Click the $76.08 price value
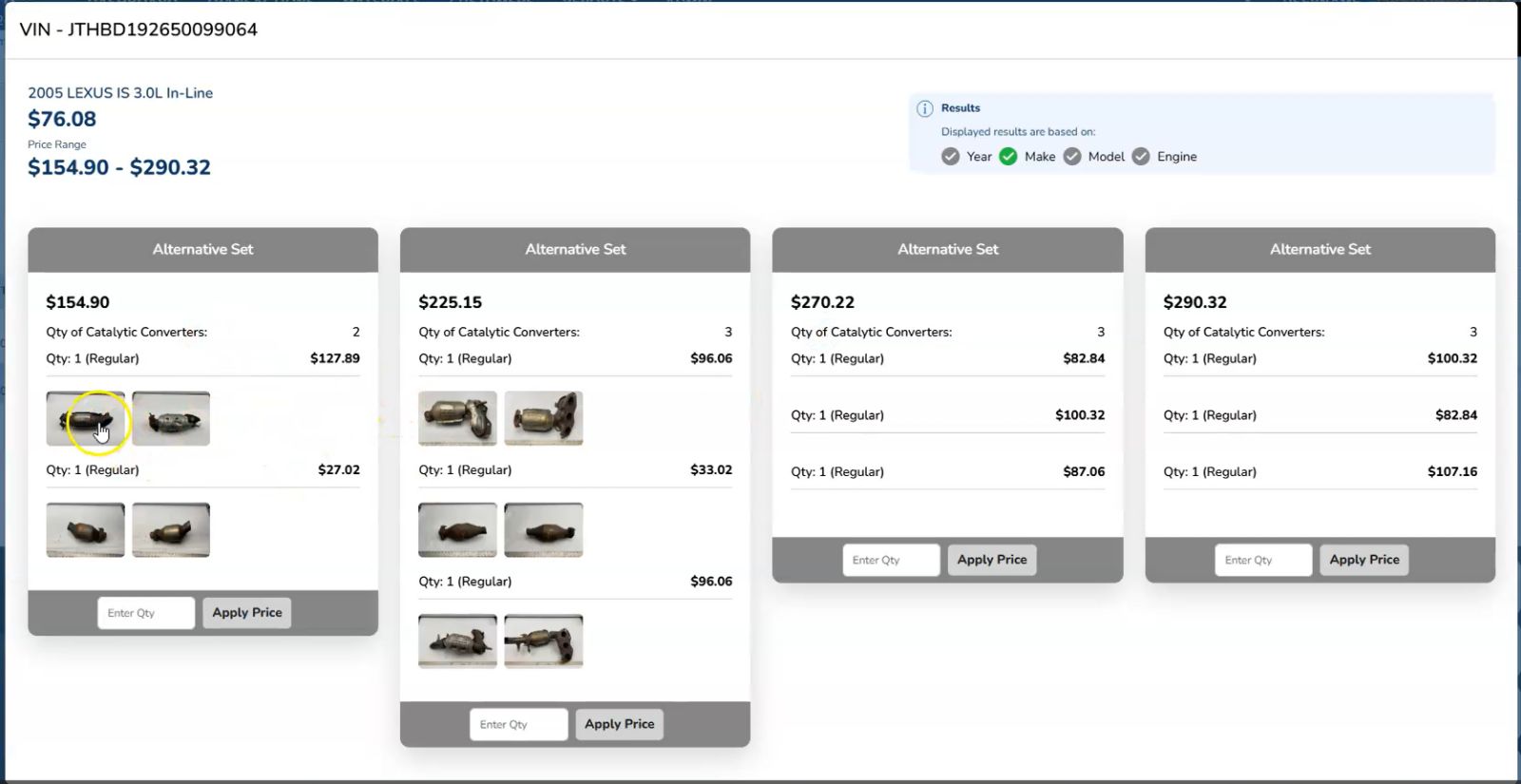Screen dimensions: 1521x784 [62, 119]
